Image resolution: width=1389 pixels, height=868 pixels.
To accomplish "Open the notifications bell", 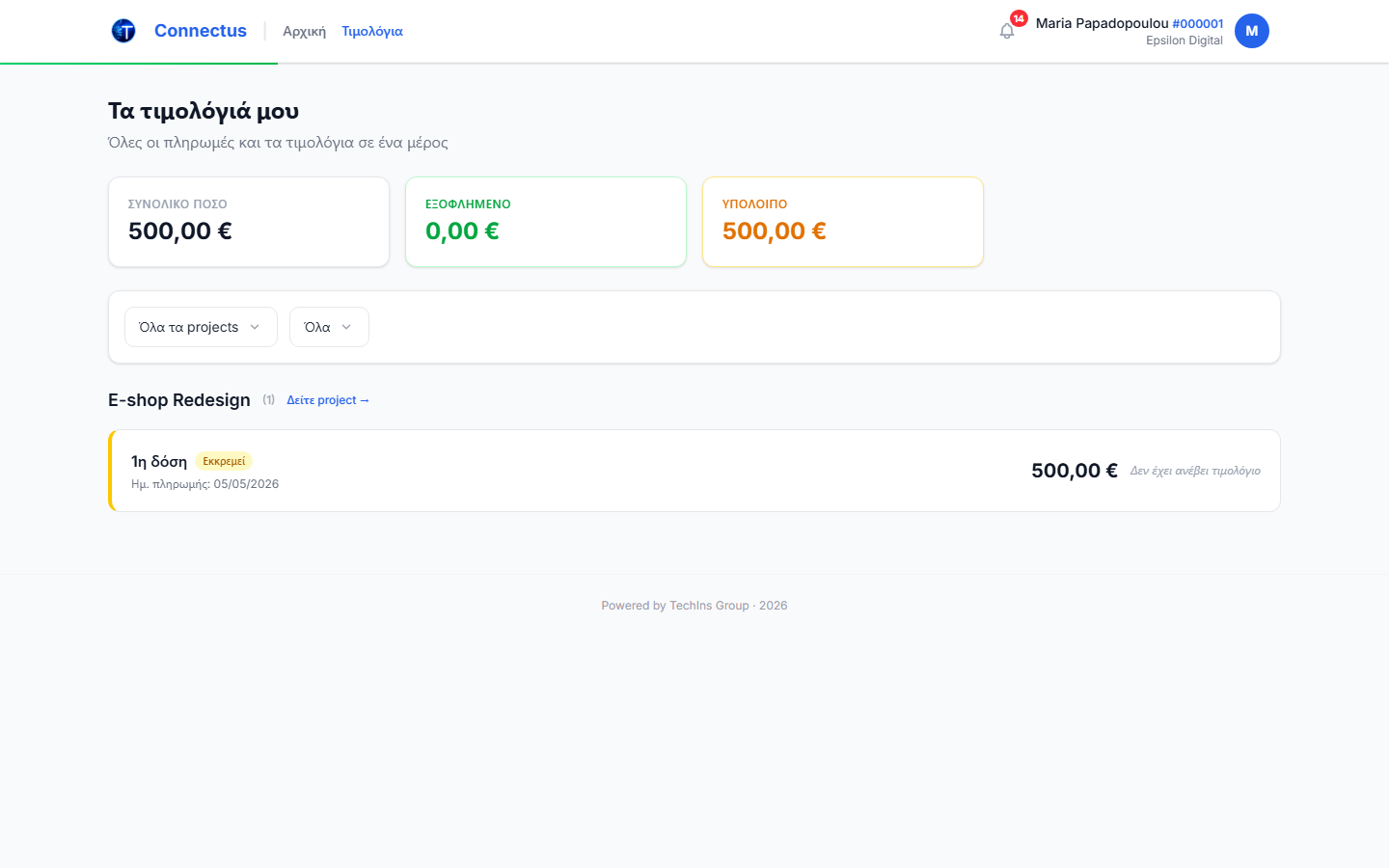I will 1007,31.
